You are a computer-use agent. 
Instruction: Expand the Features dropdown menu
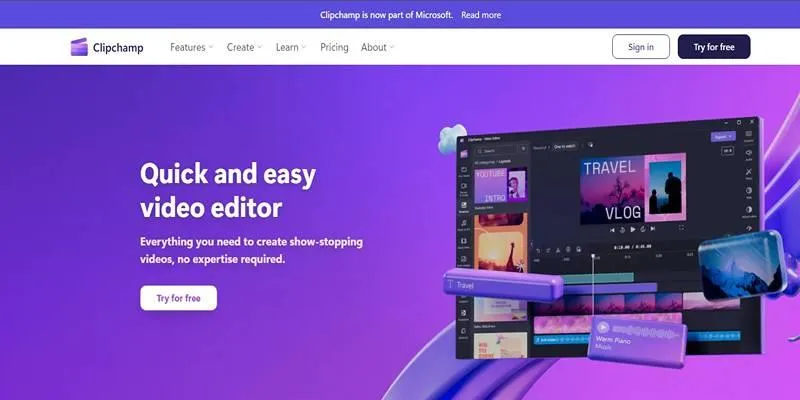click(x=191, y=47)
